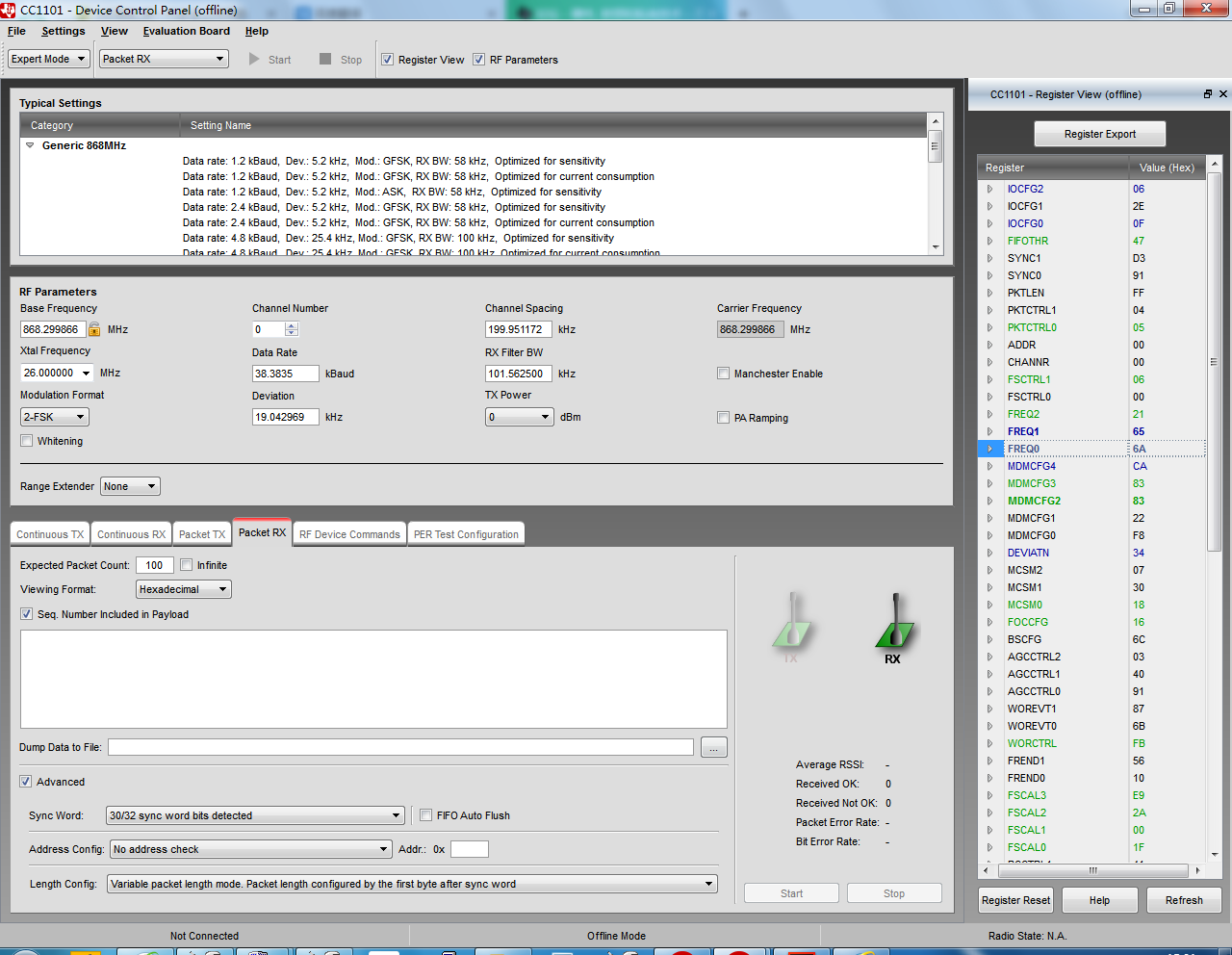Switch to the Packet TX tab
The height and width of the screenshot is (955, 1232).
point(202,534)
